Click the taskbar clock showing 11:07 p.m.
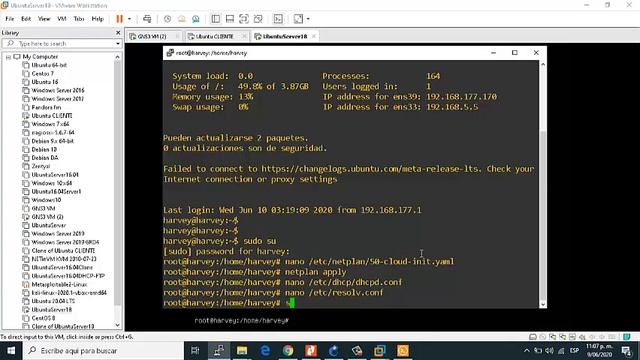The image size is (640, 360). click(599, 351)
